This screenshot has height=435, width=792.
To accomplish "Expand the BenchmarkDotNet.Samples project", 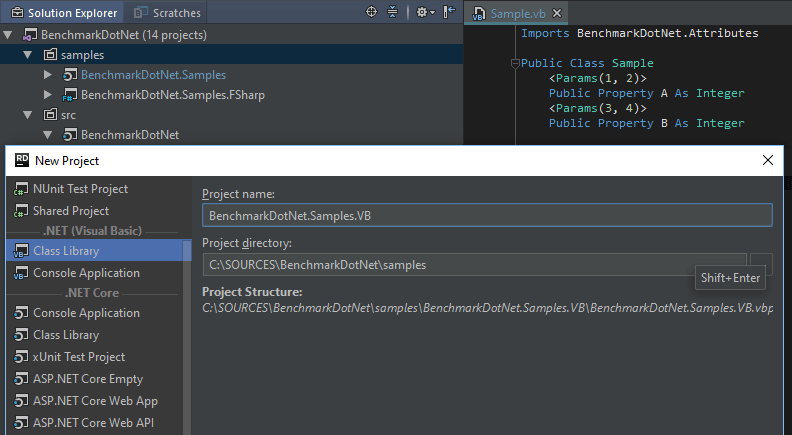I will 48,75.
